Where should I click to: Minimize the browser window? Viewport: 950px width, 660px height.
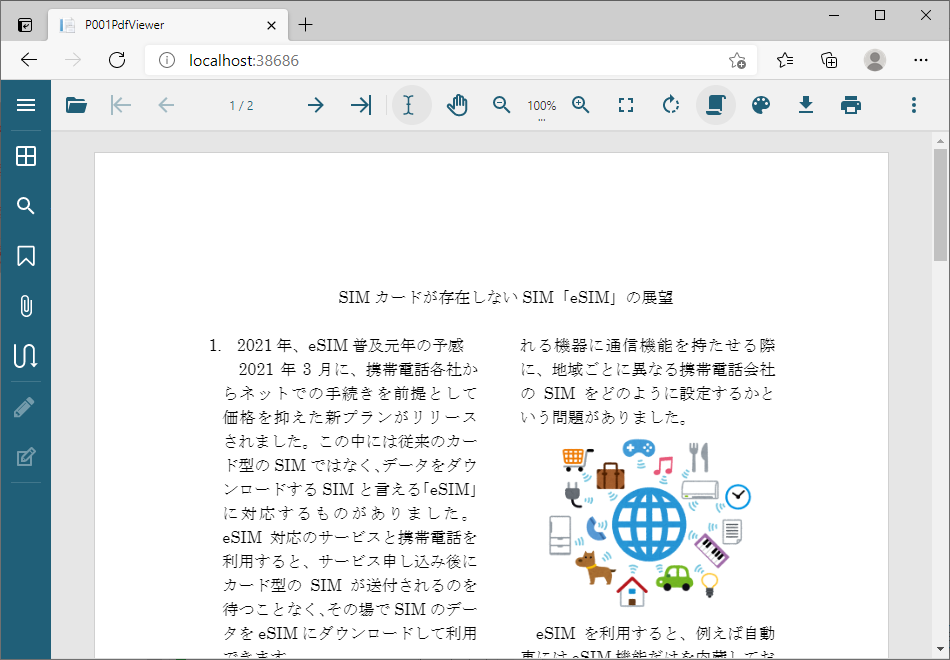(x=834, y=15)
